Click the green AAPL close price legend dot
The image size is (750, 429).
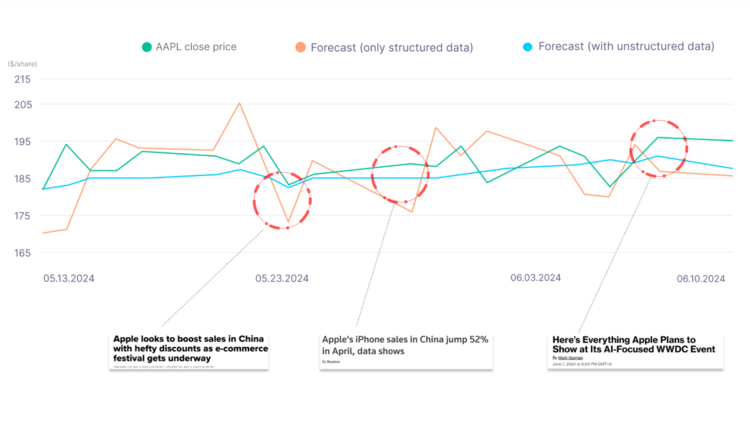tap(147, 47)
